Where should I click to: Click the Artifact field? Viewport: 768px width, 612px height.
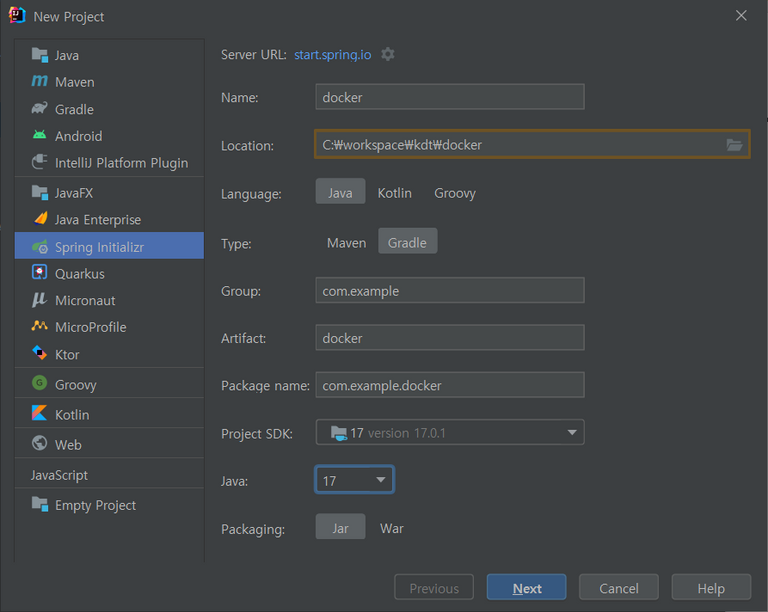[x=450, y=338]
